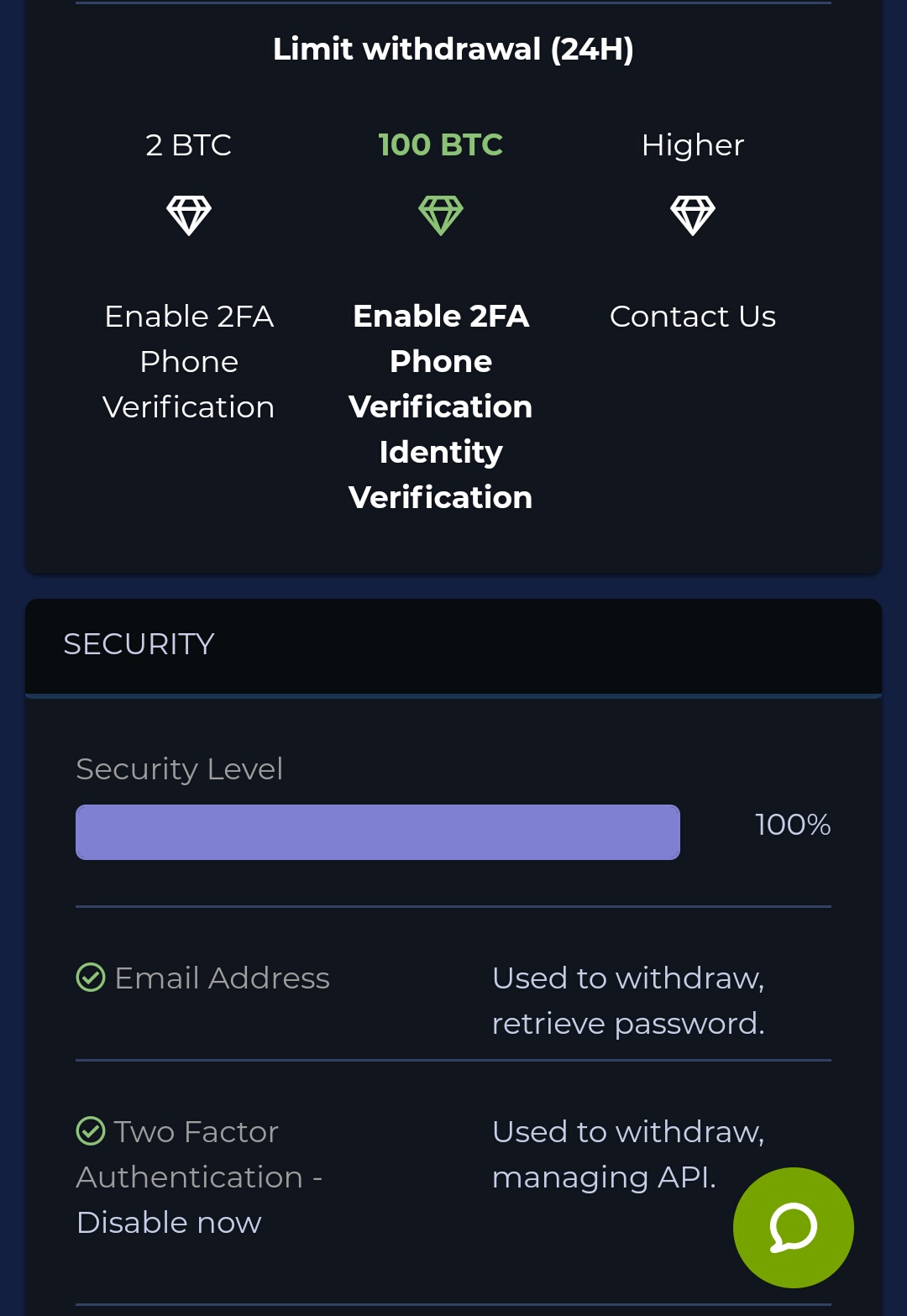Screen dimensions: 907x1316
Task: Click the bold Identity Verification requirement text
Action: pos(441,474)
